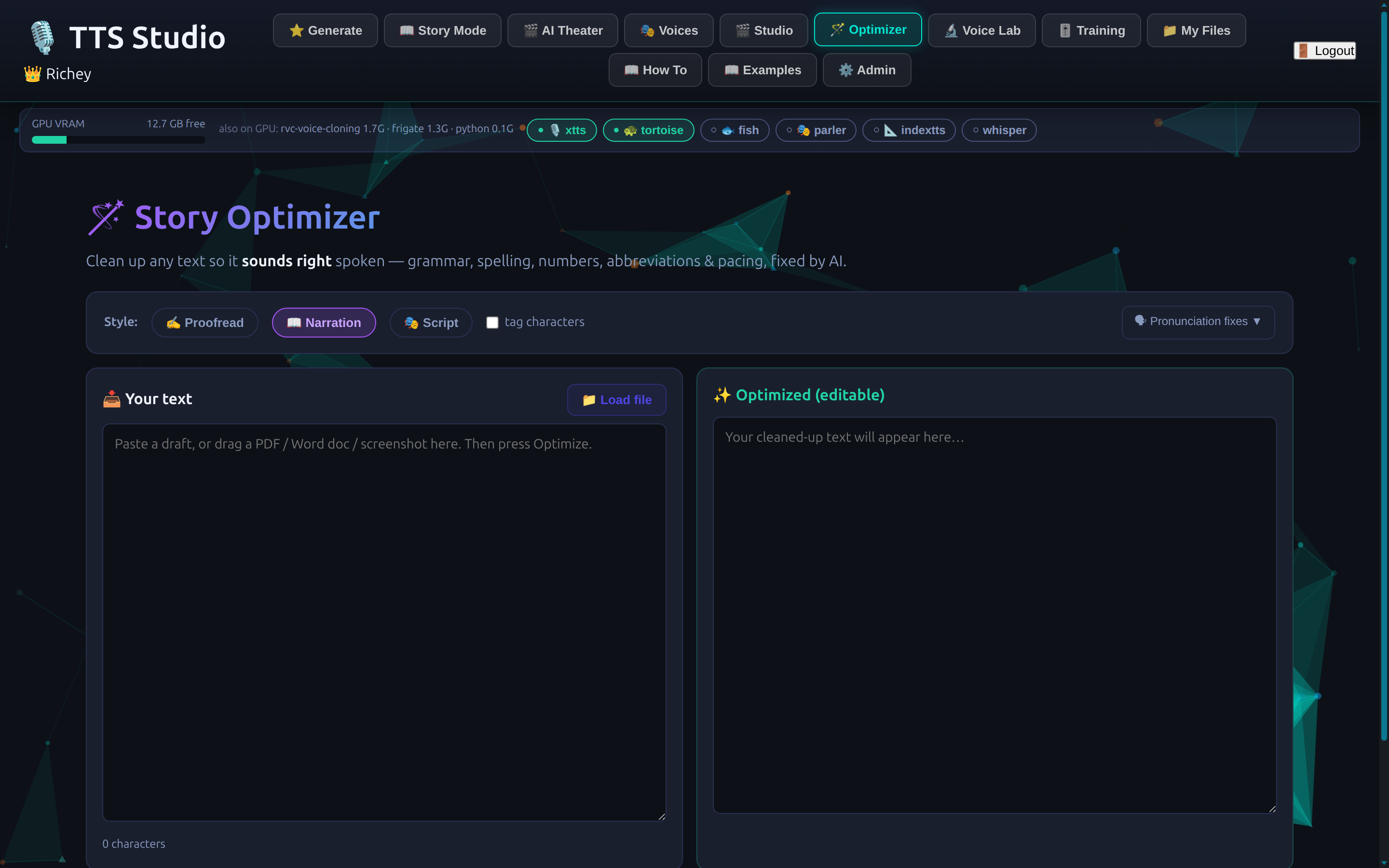Click into the Your text input area

click(384, 622)
